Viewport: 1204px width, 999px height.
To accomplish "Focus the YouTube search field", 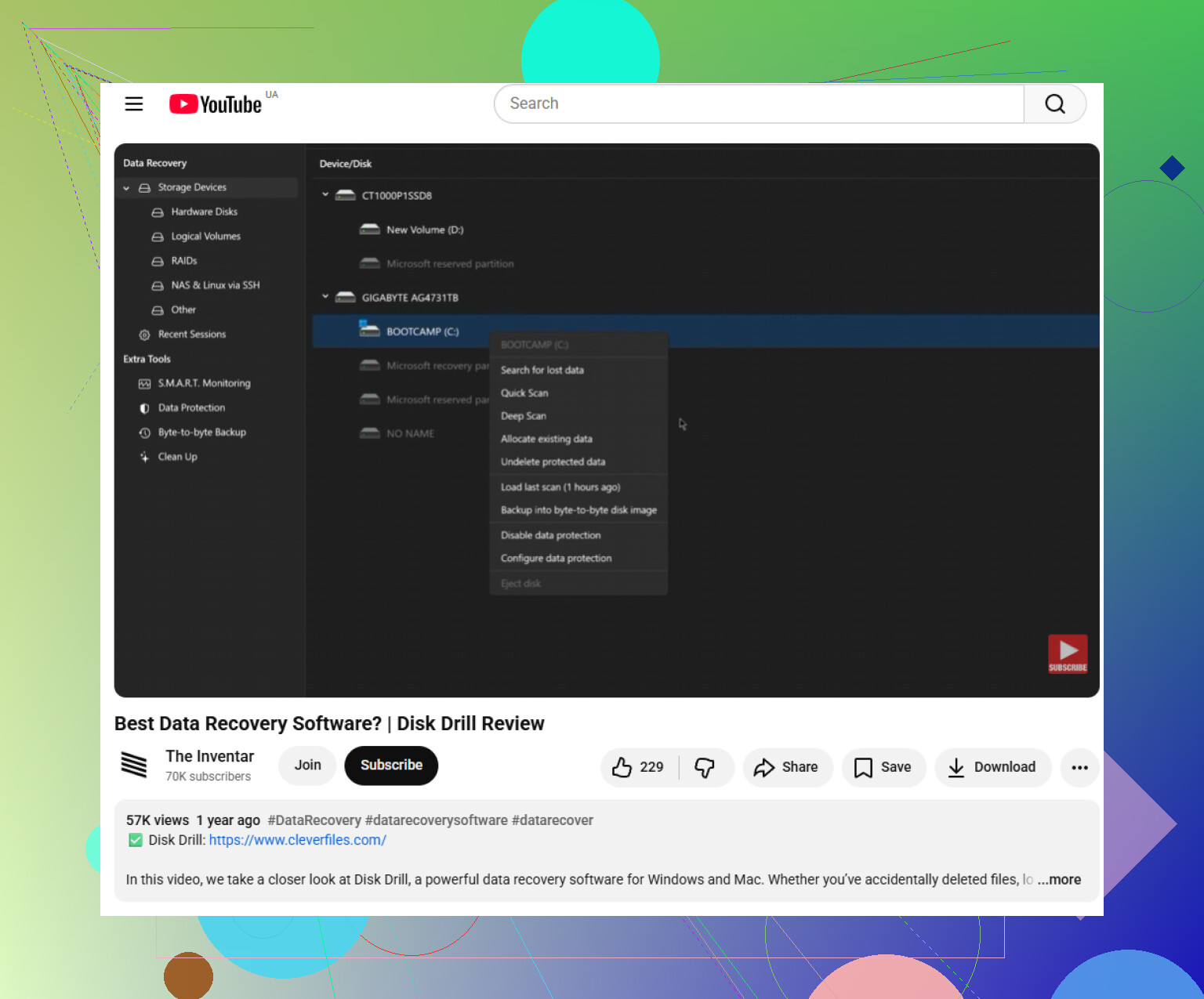I will (759, 103).
